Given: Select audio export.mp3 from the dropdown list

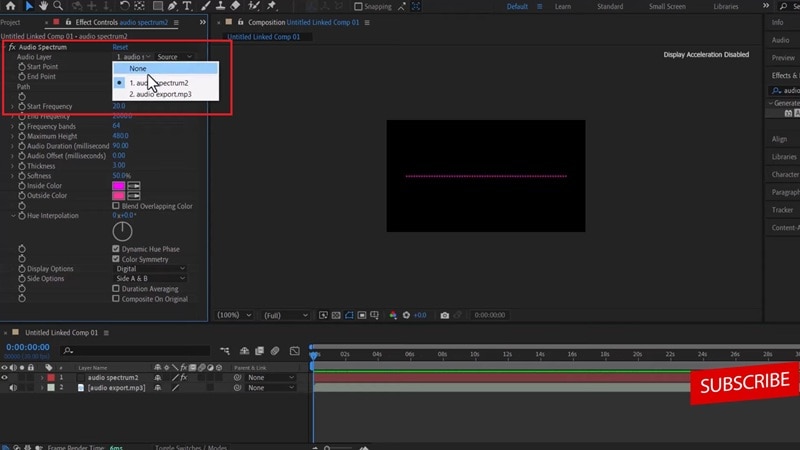Looking at the screenshot, I should (160, 94).
